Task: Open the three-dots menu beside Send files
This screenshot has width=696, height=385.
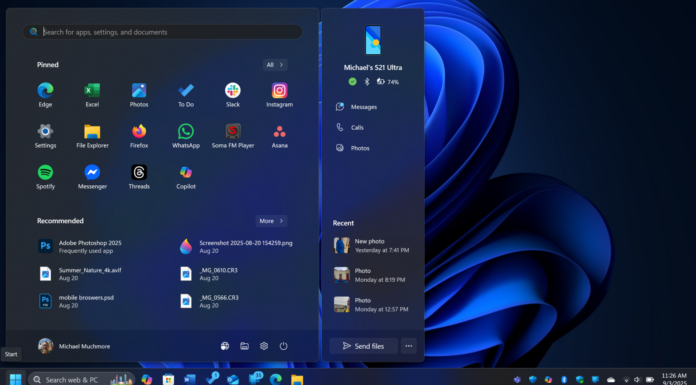Action: tap(408, 346)
